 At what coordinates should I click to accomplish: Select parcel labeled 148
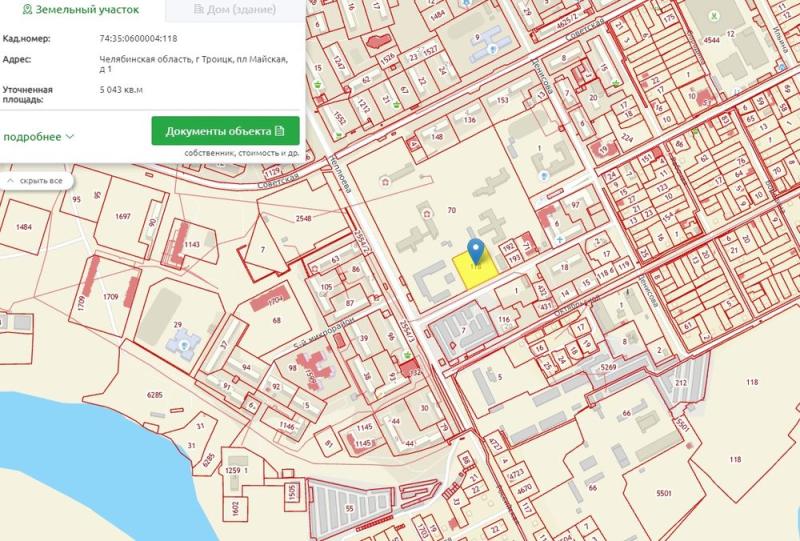437,136
